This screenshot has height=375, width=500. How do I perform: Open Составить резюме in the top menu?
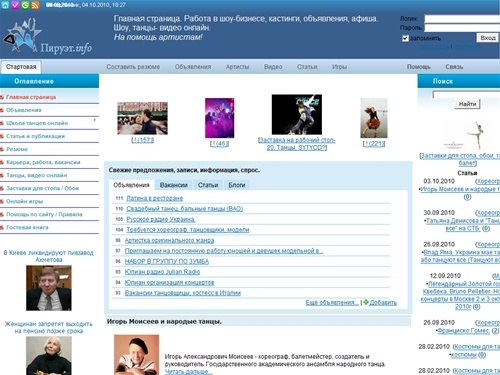(133, 67)
